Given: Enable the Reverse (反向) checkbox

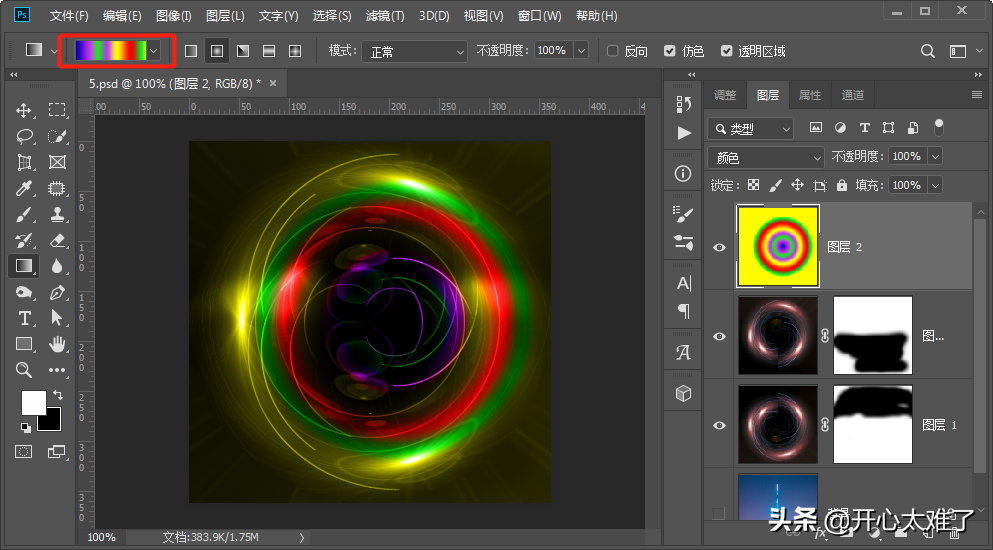Looking at the screenshot, I should (612, 51).
